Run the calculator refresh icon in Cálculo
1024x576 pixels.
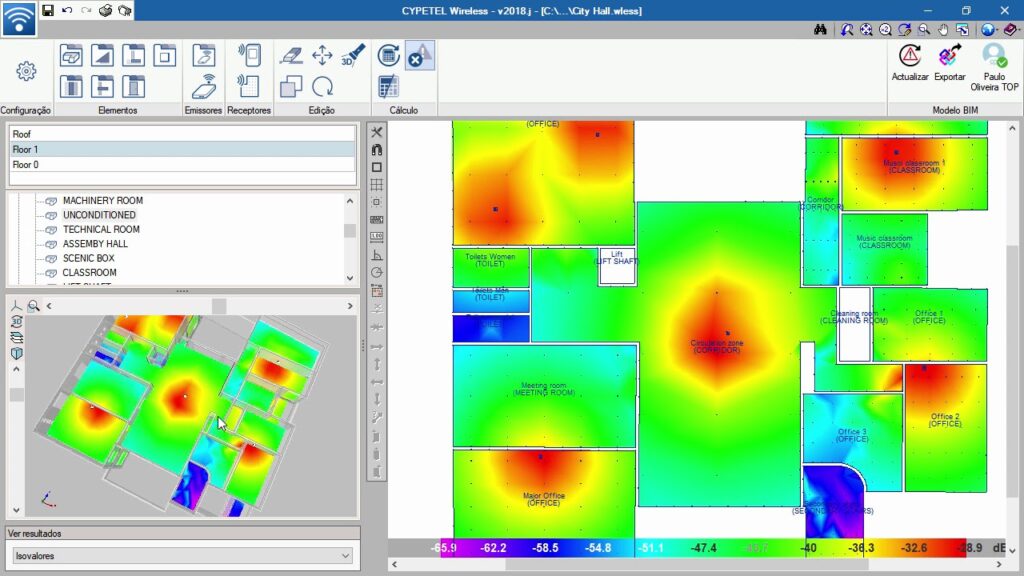tap(389, 55)
